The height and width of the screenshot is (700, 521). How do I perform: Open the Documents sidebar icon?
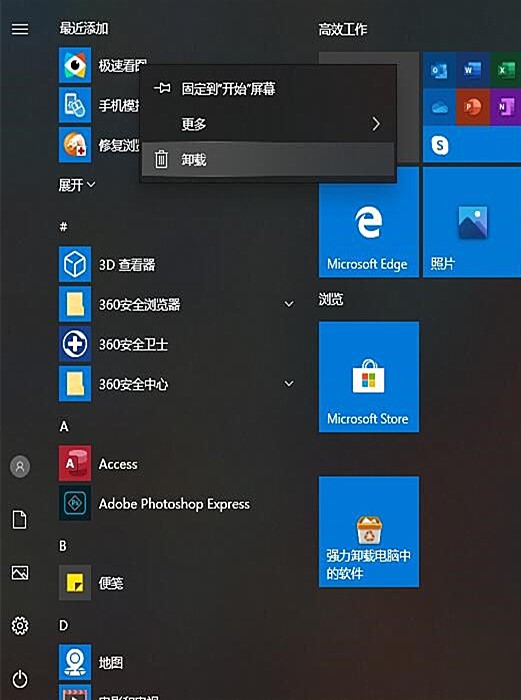(19, 520)
